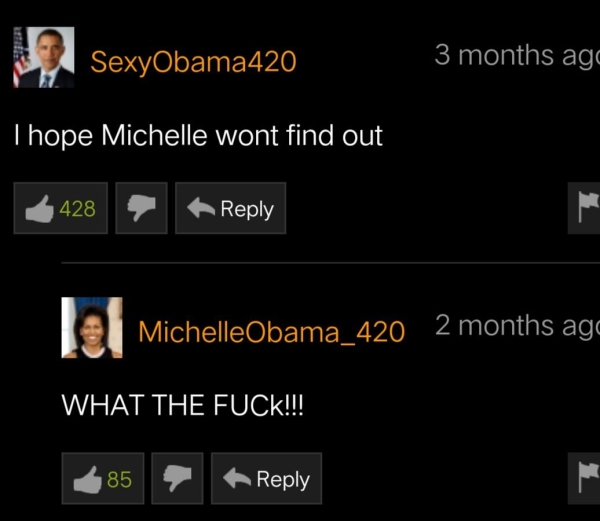This screenshot has width=600, height=521.
Task: Select the 'I hope Michelle wont find out' text
Action: tap(198, 136)
